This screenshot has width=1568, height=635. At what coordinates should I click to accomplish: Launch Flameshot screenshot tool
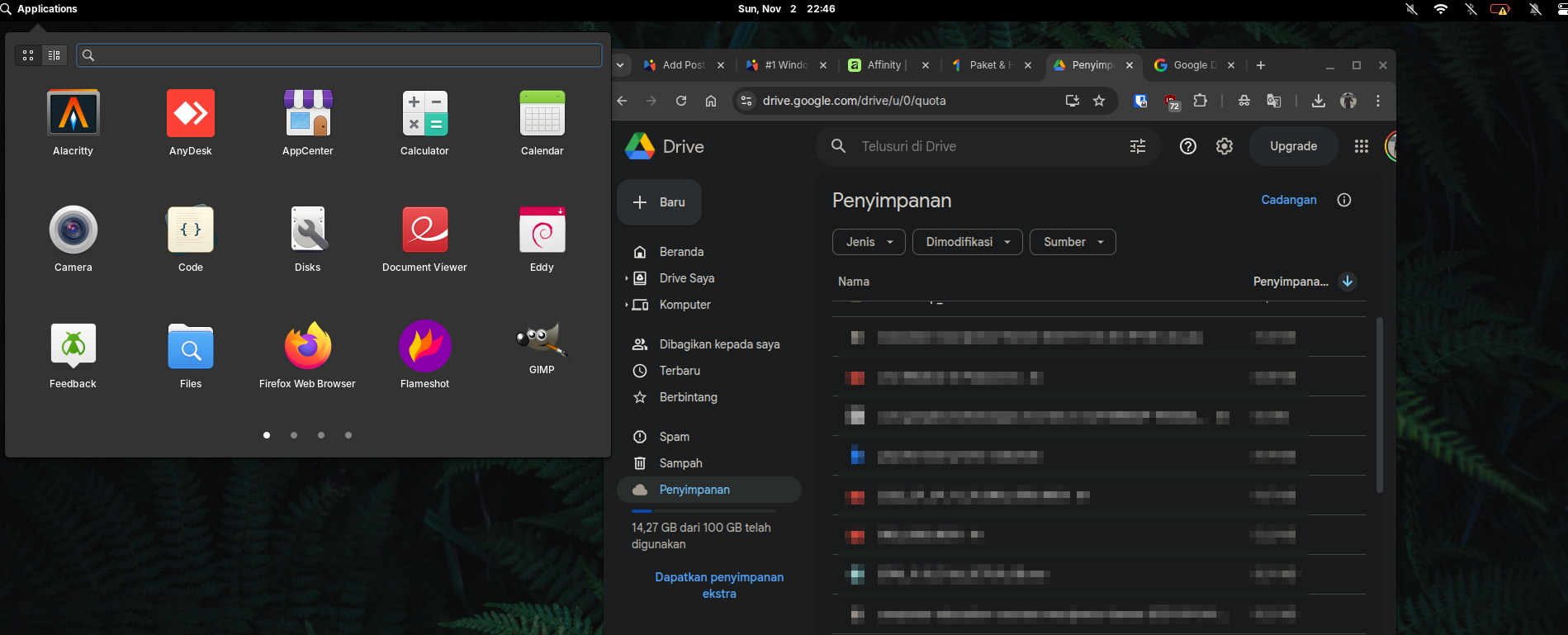click(424, 347)
